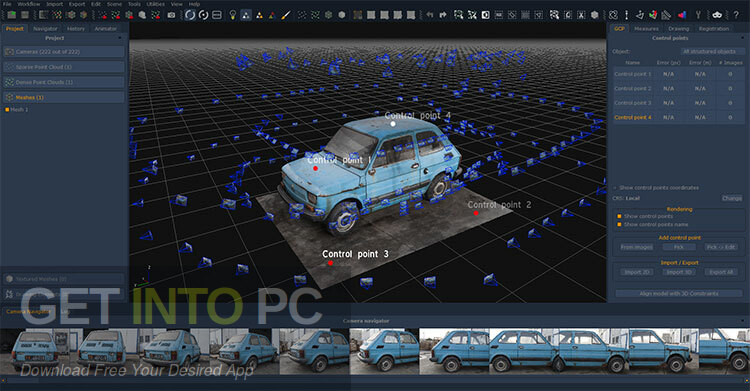This screenshot has width=750, height=391.
Task: Switch to the Registration tab
Action: pos(714,29)
